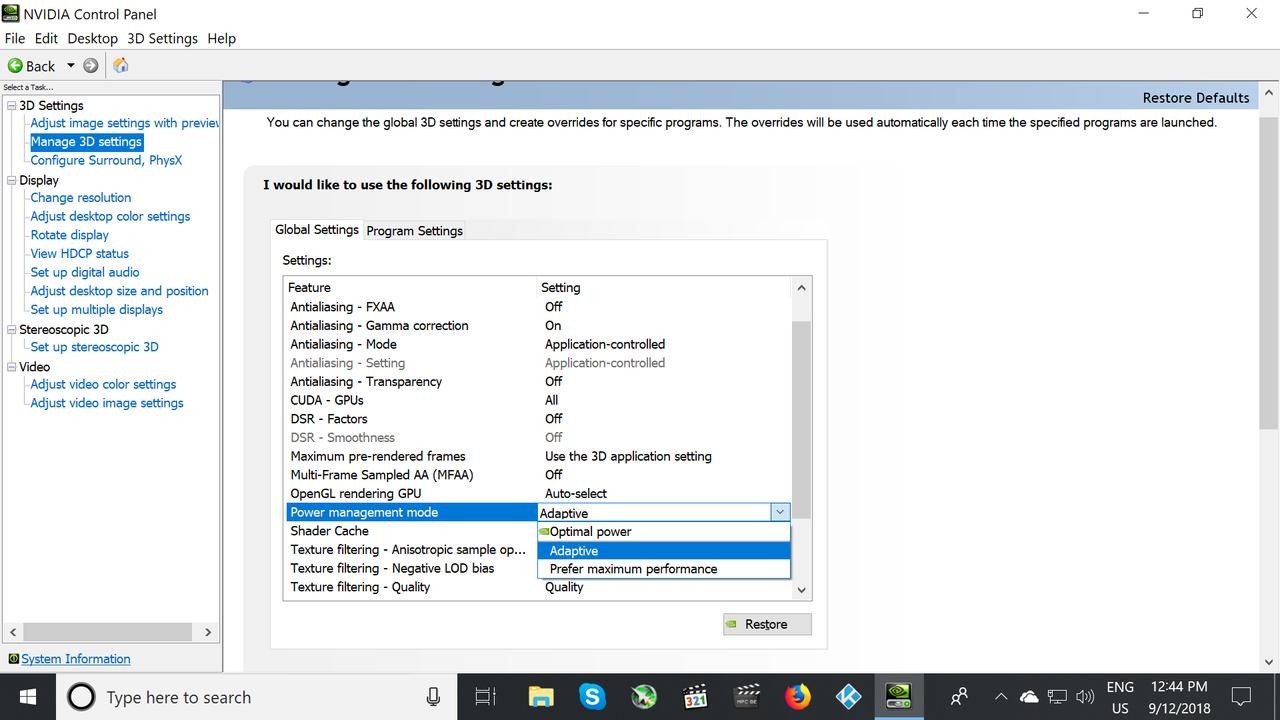Screen dimensions: 1280x720
Task: Show hidden system tray icons
Action: click(1001, 697)
